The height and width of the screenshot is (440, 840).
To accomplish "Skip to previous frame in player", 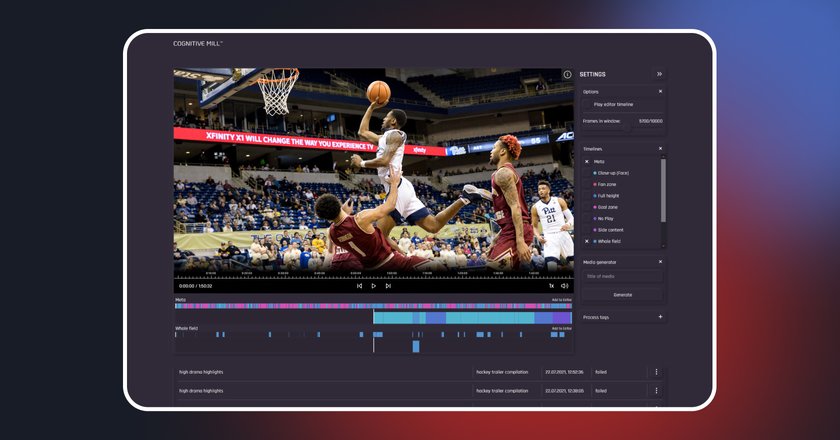I will pyautogui.click(x=359, y=286).
